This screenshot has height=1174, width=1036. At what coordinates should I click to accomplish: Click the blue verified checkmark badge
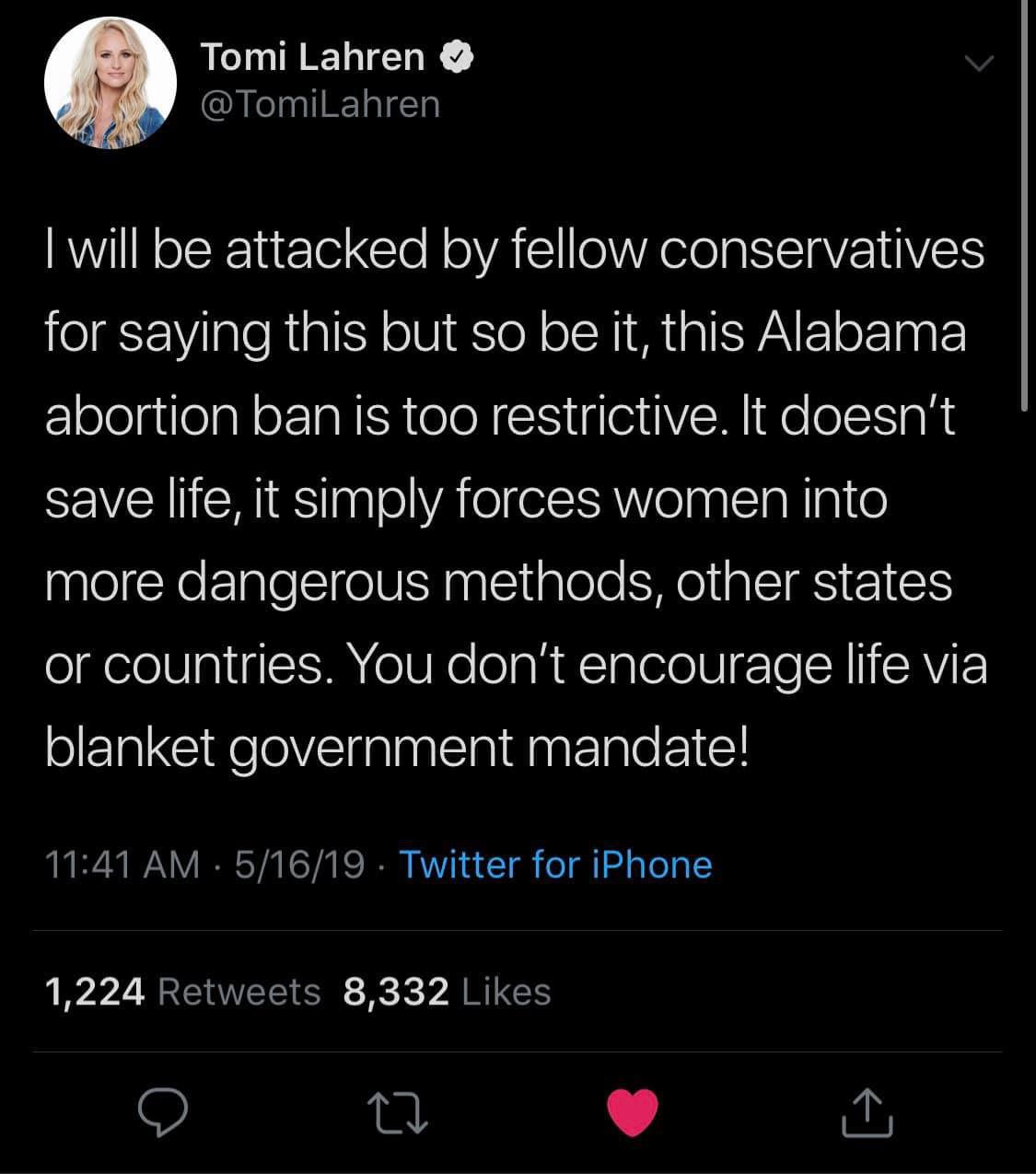coord(458,58)
